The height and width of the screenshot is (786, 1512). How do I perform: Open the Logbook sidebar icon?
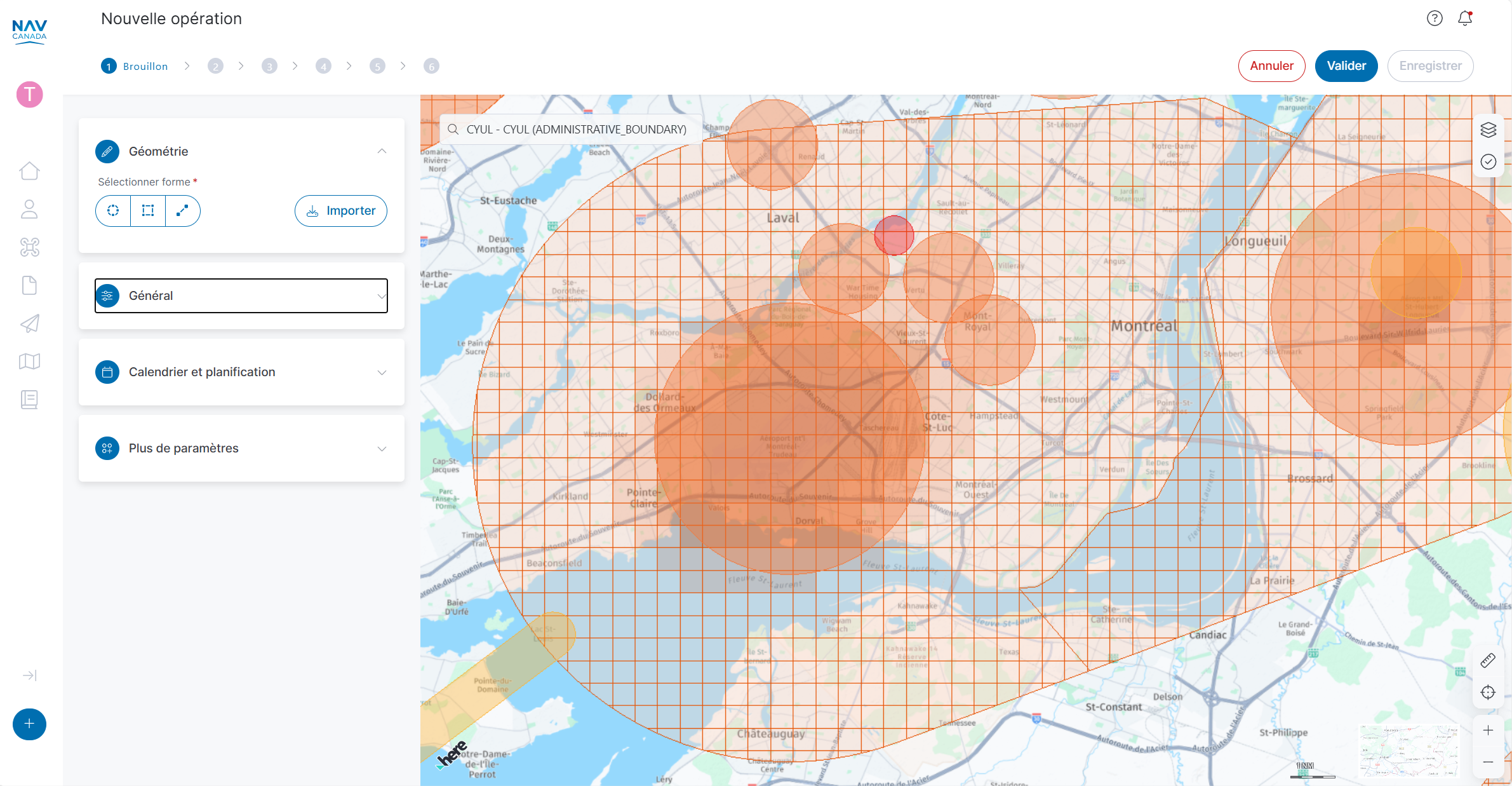(29, 400)
